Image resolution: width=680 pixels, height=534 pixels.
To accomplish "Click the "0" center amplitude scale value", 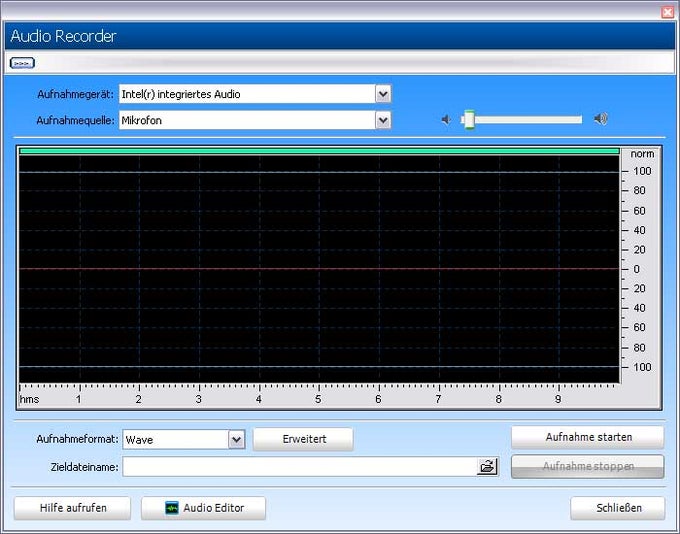I will 636,269.
